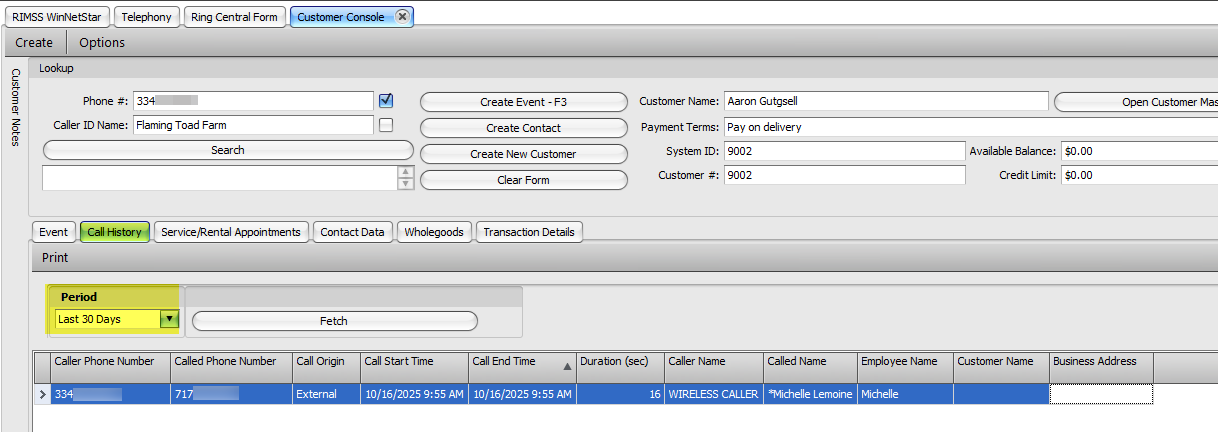Screen dimensions: 1218x432
Task: Click the Customer Name field
Action: coord(885,101)
